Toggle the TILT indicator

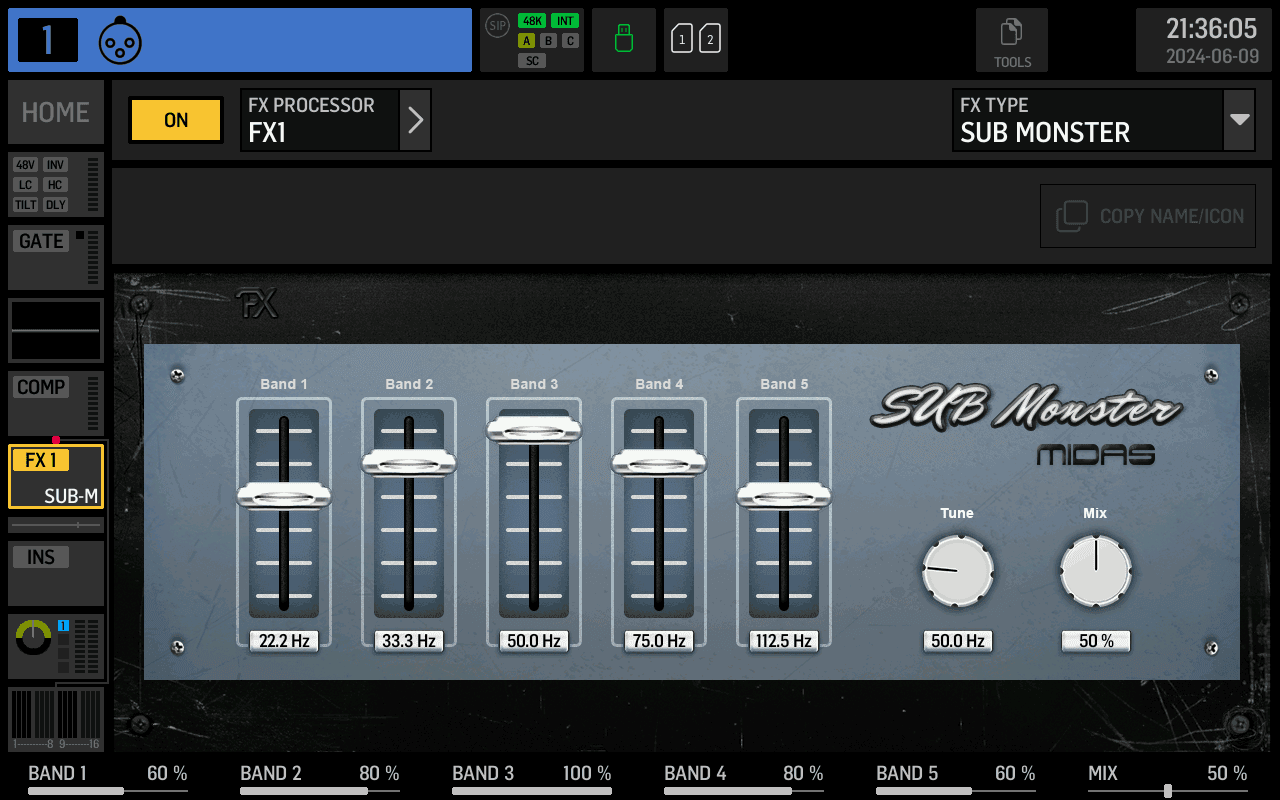26,205
